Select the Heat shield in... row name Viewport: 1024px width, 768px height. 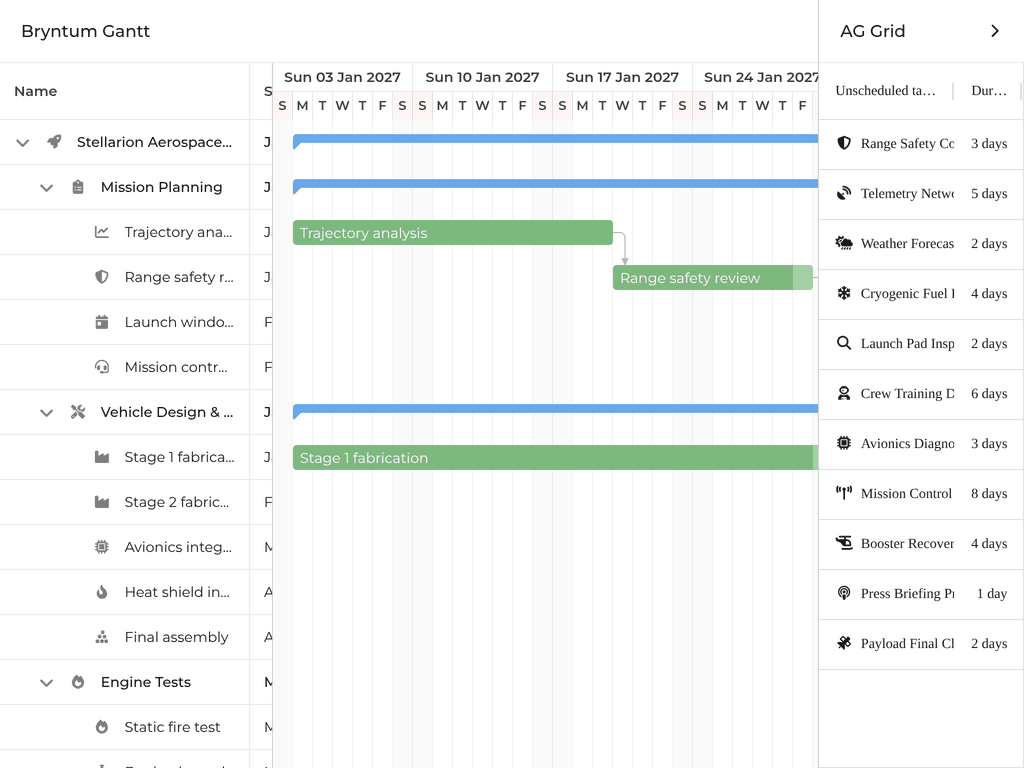point(177,592)
